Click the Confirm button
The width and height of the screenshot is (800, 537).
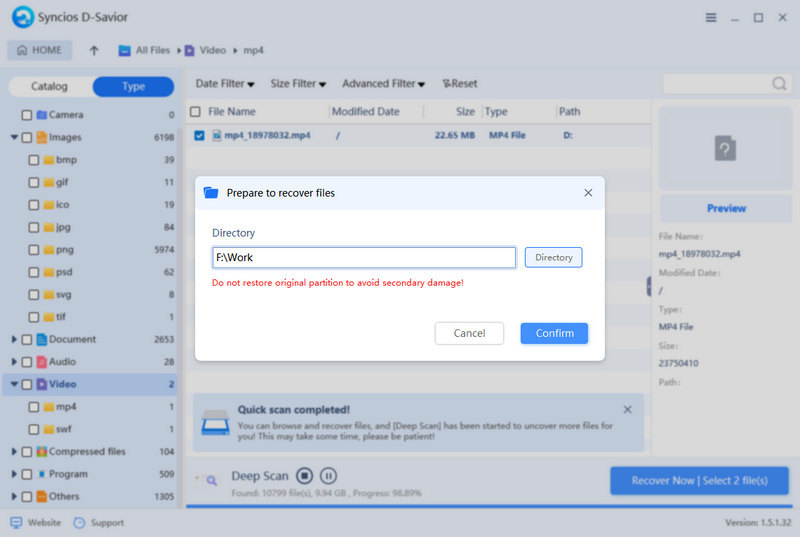[x=554, y=333]
